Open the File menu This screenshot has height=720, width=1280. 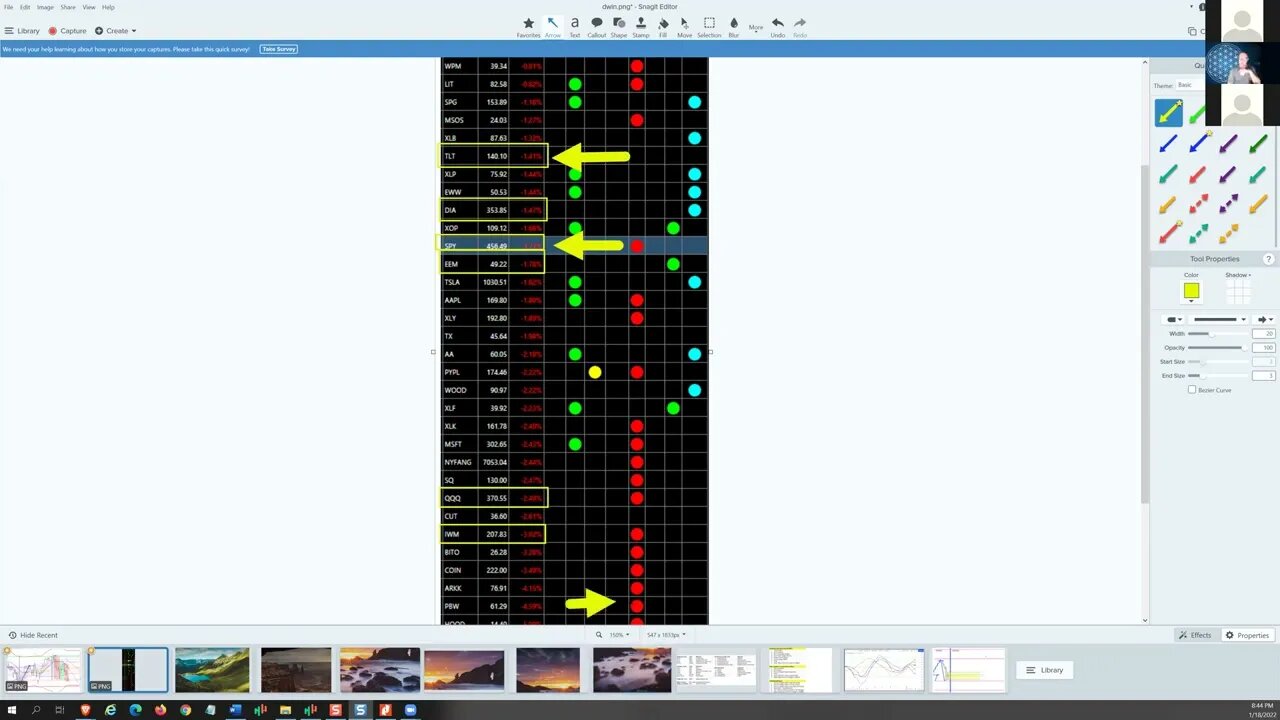pos(8,7)
